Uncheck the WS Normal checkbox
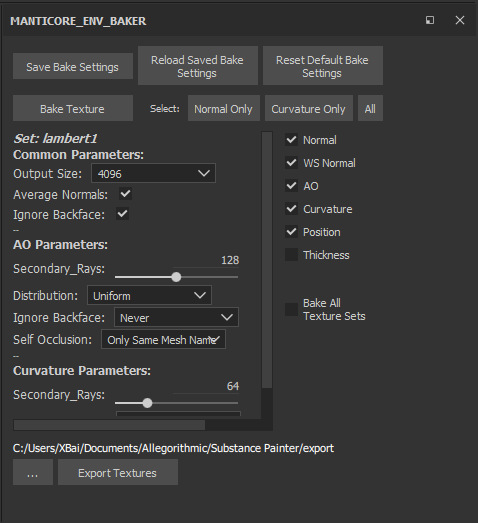 point(292,163)
